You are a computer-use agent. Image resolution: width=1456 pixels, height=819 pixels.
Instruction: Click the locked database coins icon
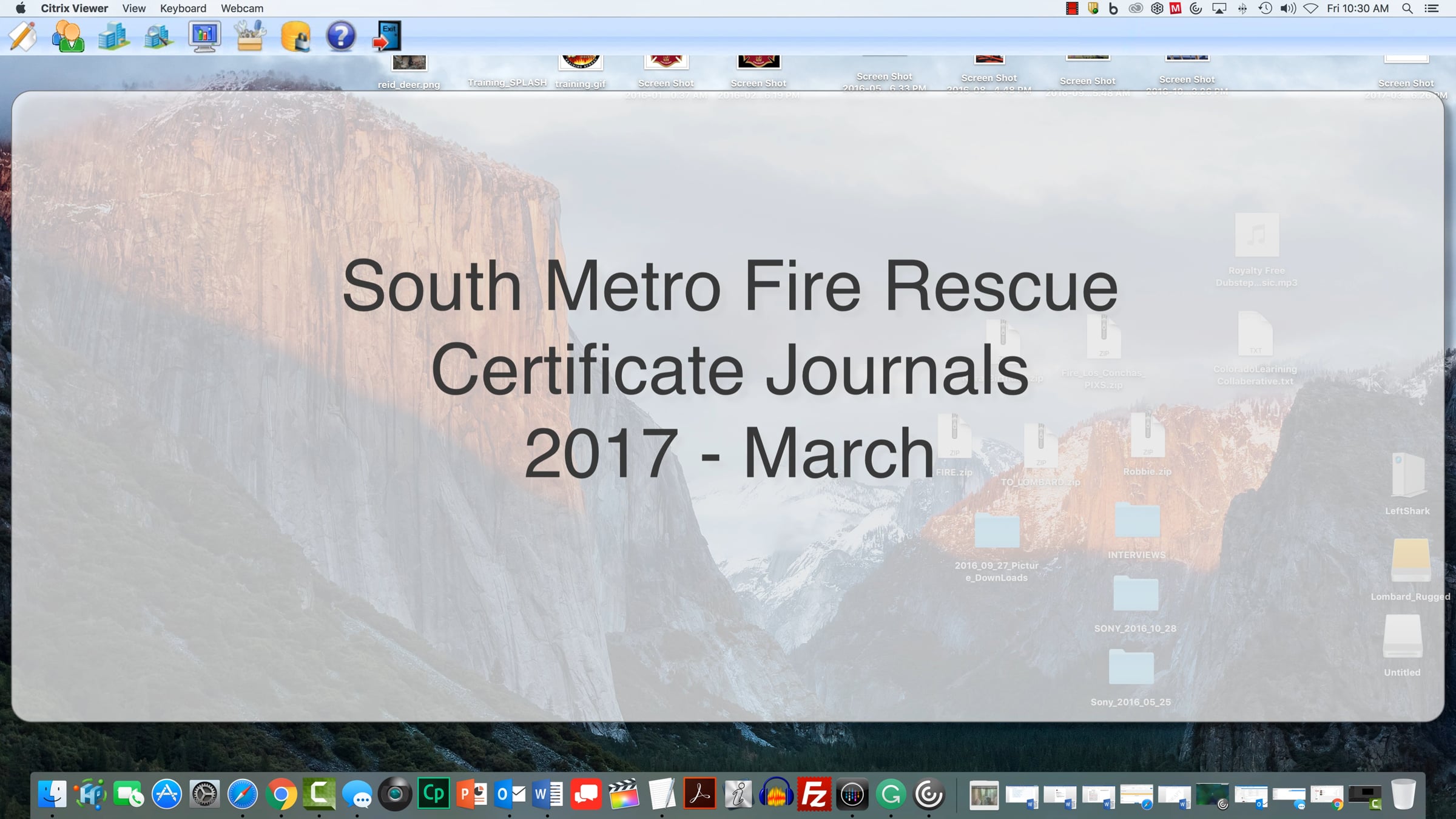[295, 36]
